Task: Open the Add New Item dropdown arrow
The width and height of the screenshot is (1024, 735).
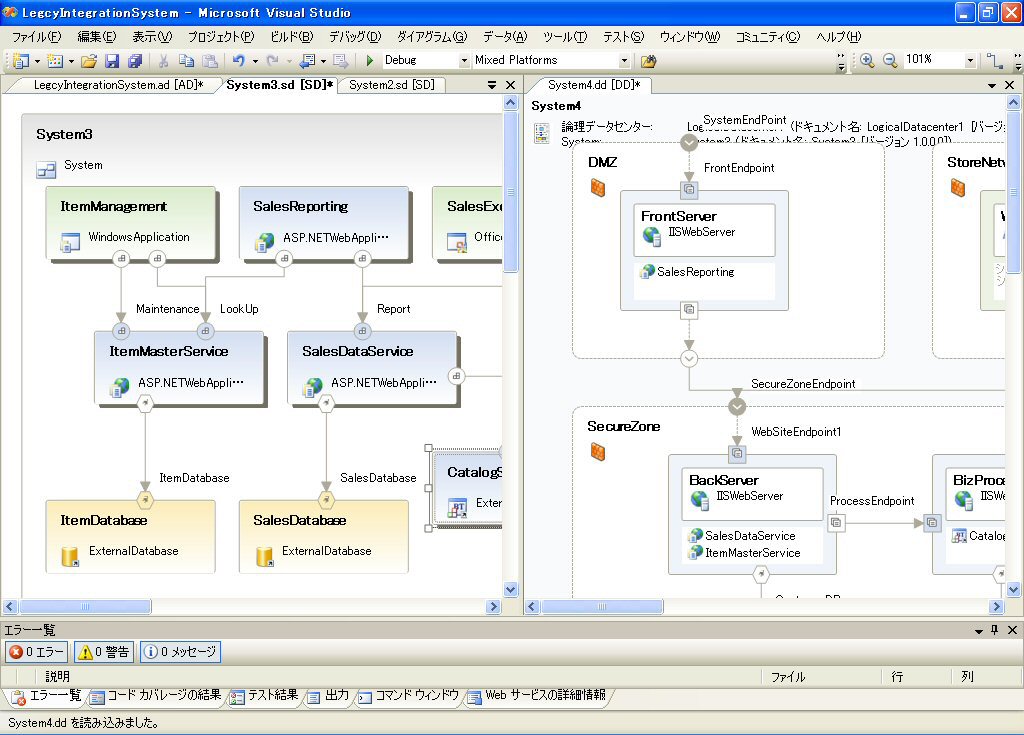Action: 71,61
